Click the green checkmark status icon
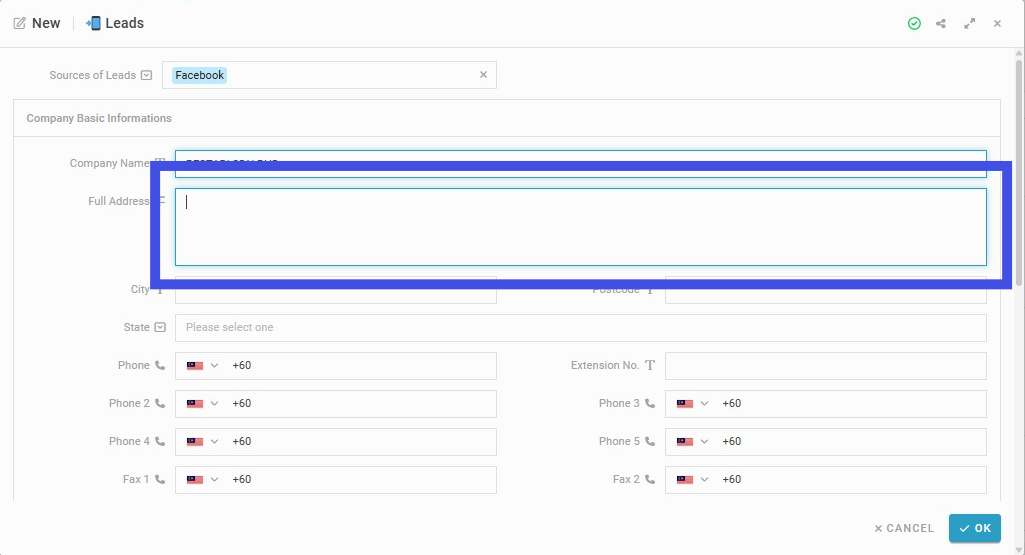The image size is (1025, 555). click(x=914, y=24)
